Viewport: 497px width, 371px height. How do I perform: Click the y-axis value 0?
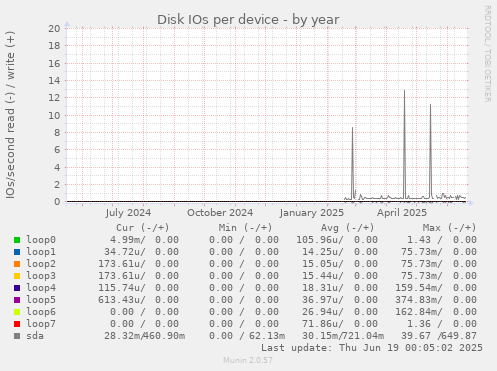57,202
